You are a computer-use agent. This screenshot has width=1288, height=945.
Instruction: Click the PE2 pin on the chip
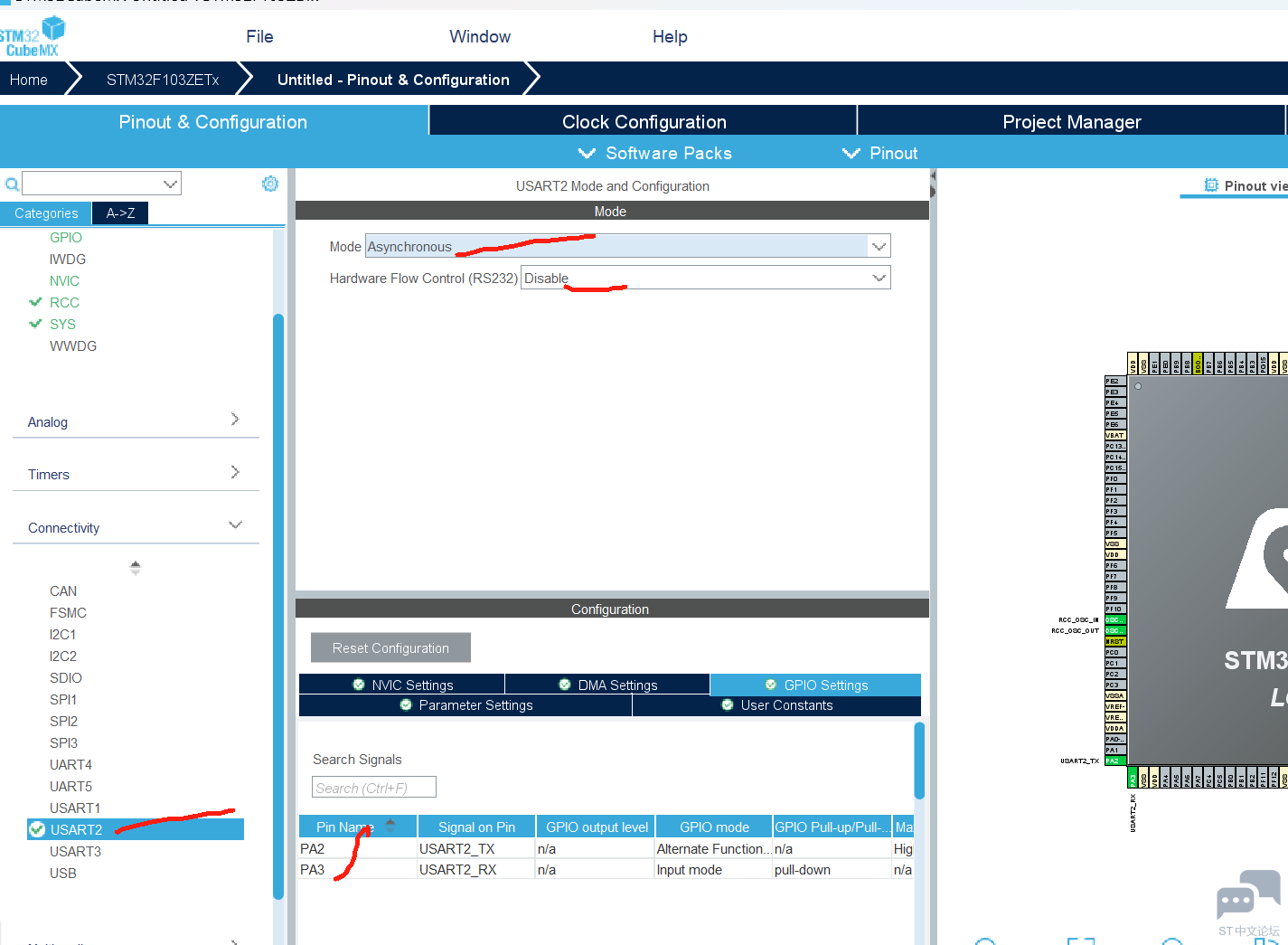pos(1115,381)
